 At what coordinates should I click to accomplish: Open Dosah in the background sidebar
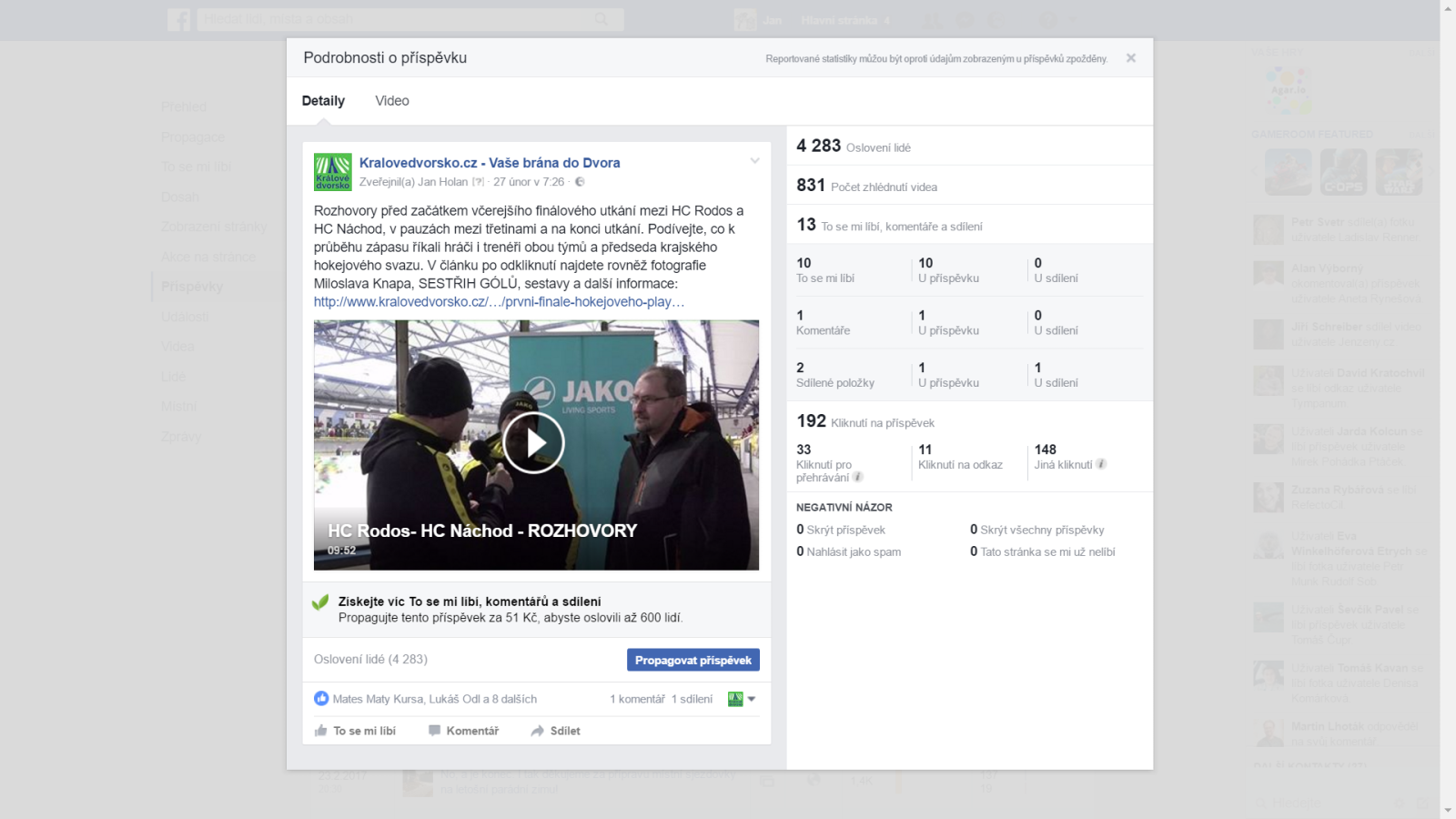[x=180, y=197]
